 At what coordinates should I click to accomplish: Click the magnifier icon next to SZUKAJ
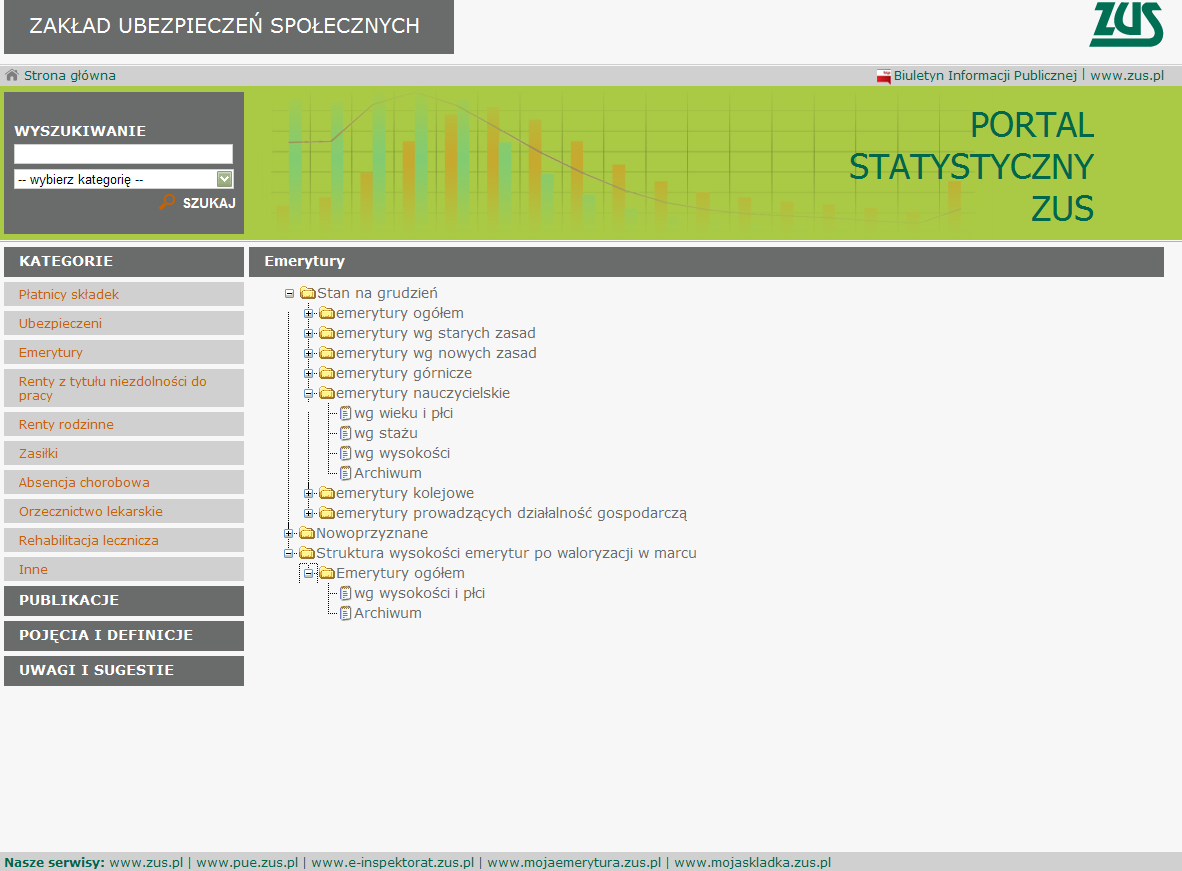coord(167,202)
